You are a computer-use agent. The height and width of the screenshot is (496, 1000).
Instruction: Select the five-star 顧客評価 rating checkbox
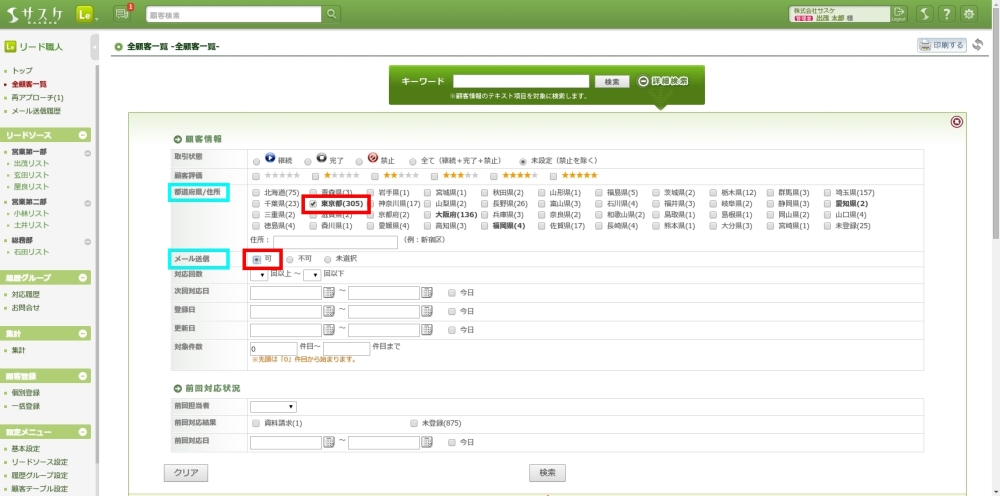point(555,175)
